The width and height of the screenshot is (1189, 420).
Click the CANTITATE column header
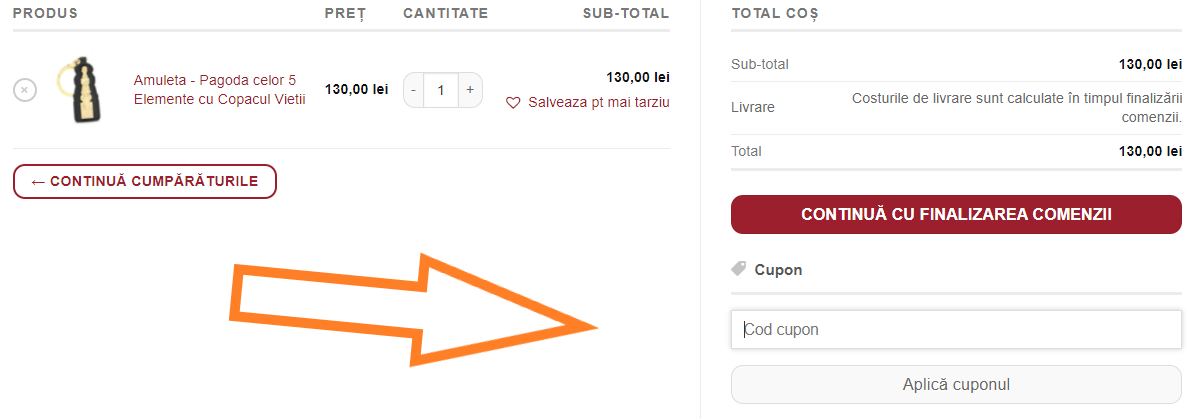(446, 13)
